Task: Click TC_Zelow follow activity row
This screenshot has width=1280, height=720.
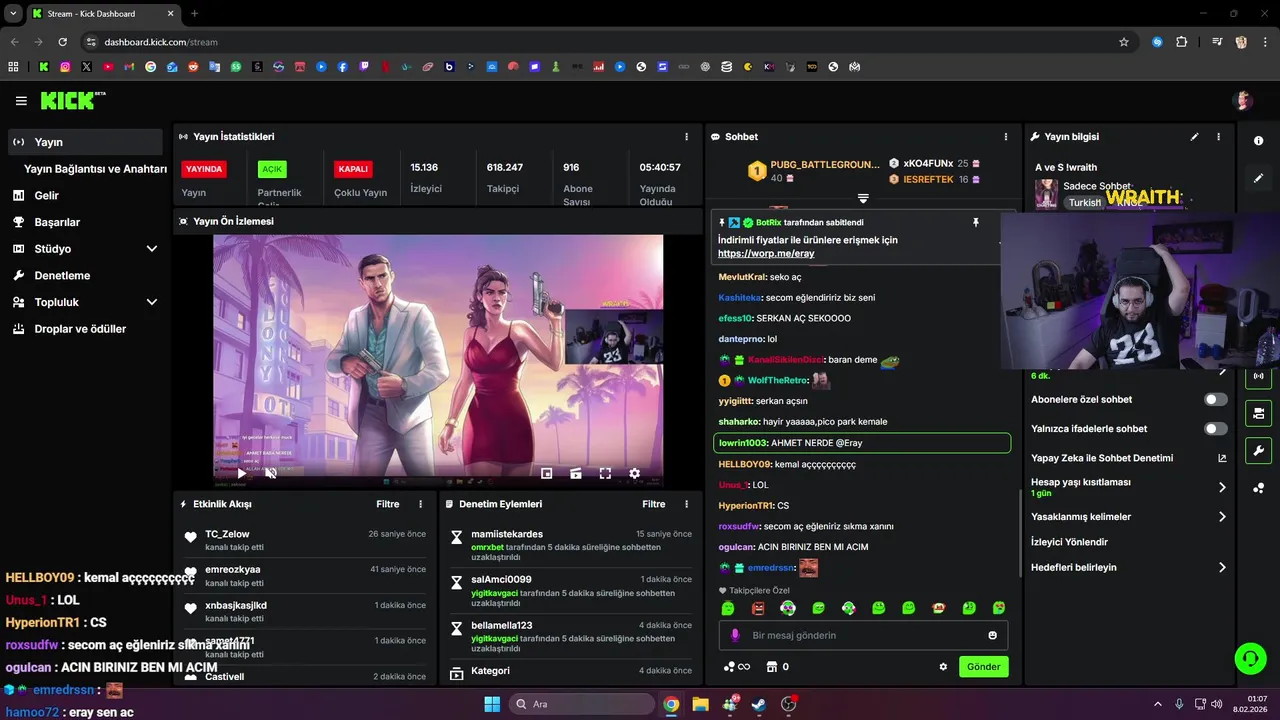Action: pos(304,540)
